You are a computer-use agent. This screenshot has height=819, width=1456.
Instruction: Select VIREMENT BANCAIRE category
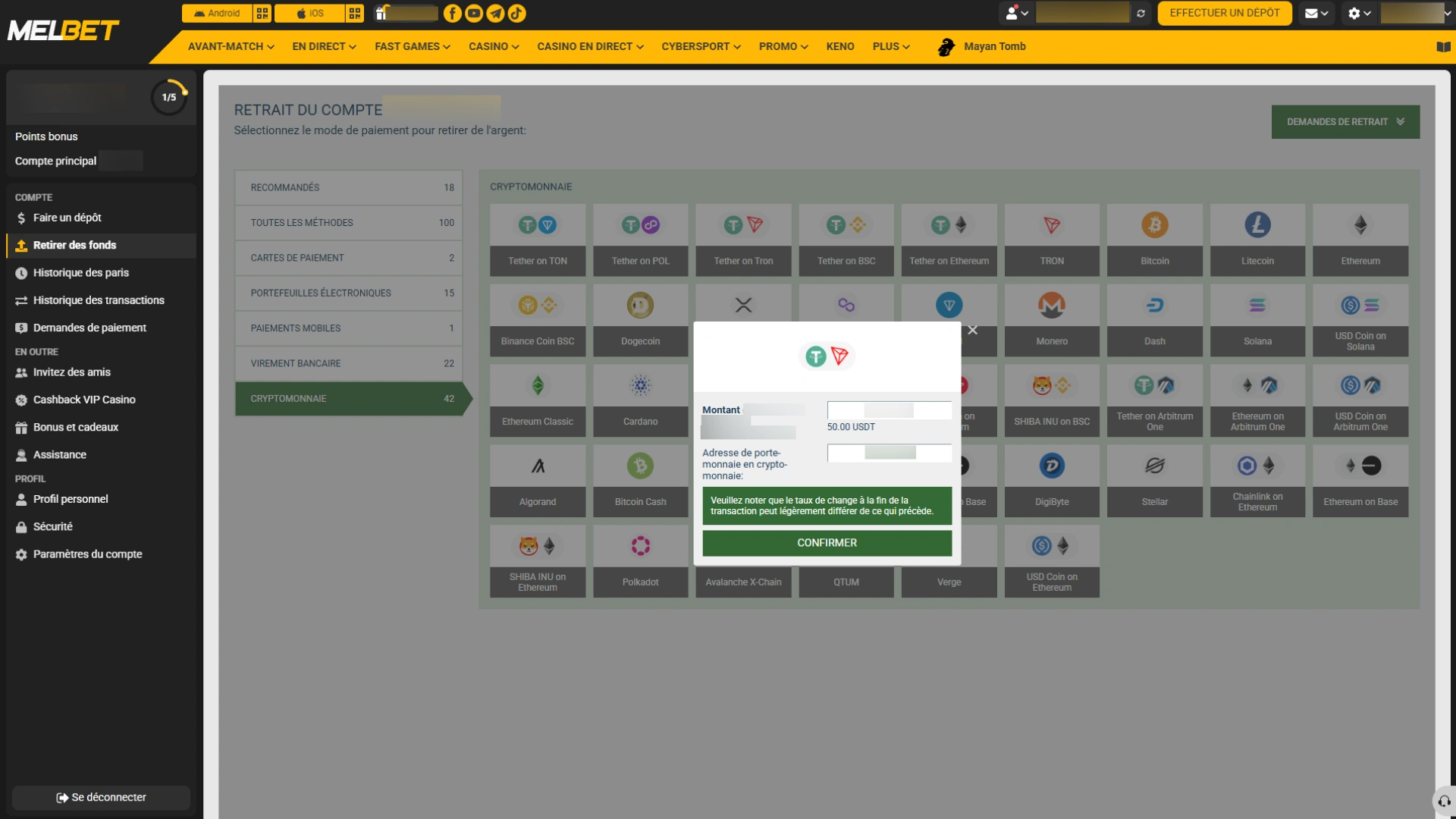point(349,363)
